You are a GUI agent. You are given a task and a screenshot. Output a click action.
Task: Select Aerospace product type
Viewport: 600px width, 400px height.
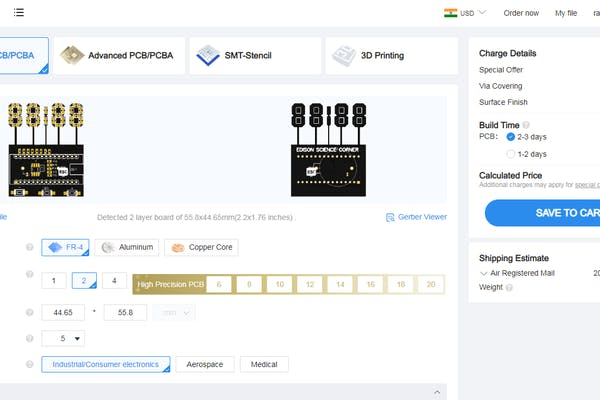pos(205,364)
